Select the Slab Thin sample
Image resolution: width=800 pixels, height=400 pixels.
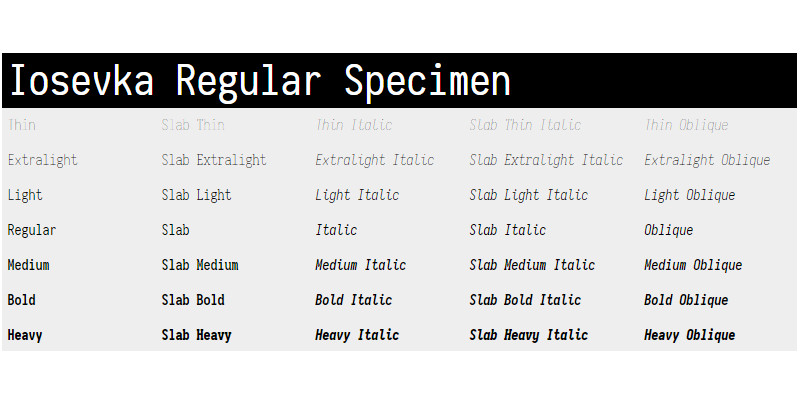pos(193,125)
